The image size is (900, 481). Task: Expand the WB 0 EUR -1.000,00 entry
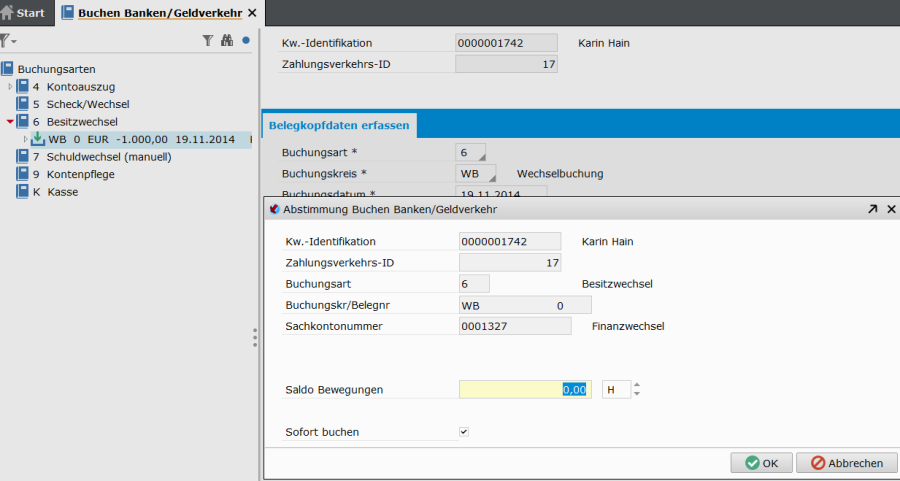coord(25,139)
